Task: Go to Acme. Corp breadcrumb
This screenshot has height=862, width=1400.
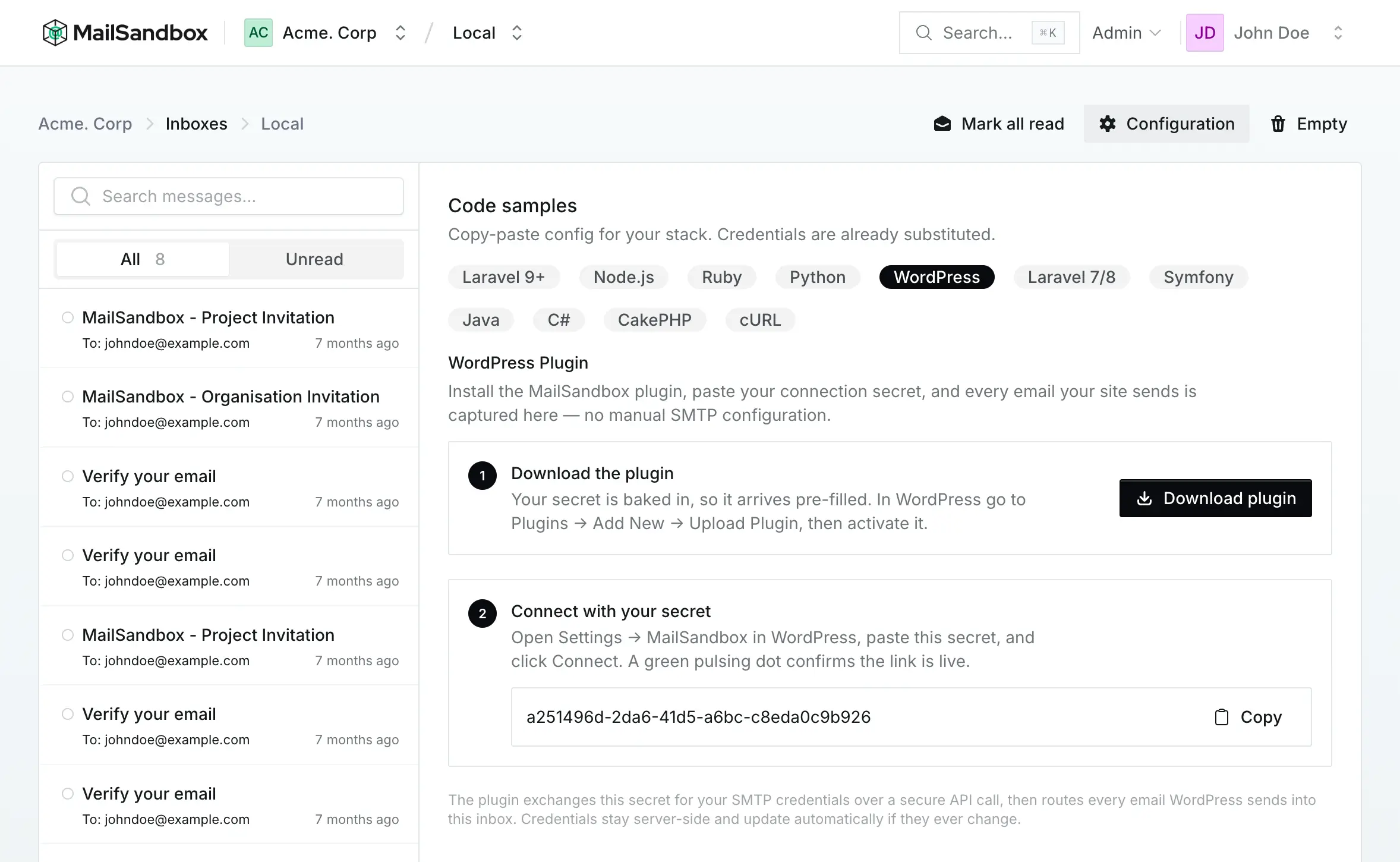Action: tap(85, 124)
